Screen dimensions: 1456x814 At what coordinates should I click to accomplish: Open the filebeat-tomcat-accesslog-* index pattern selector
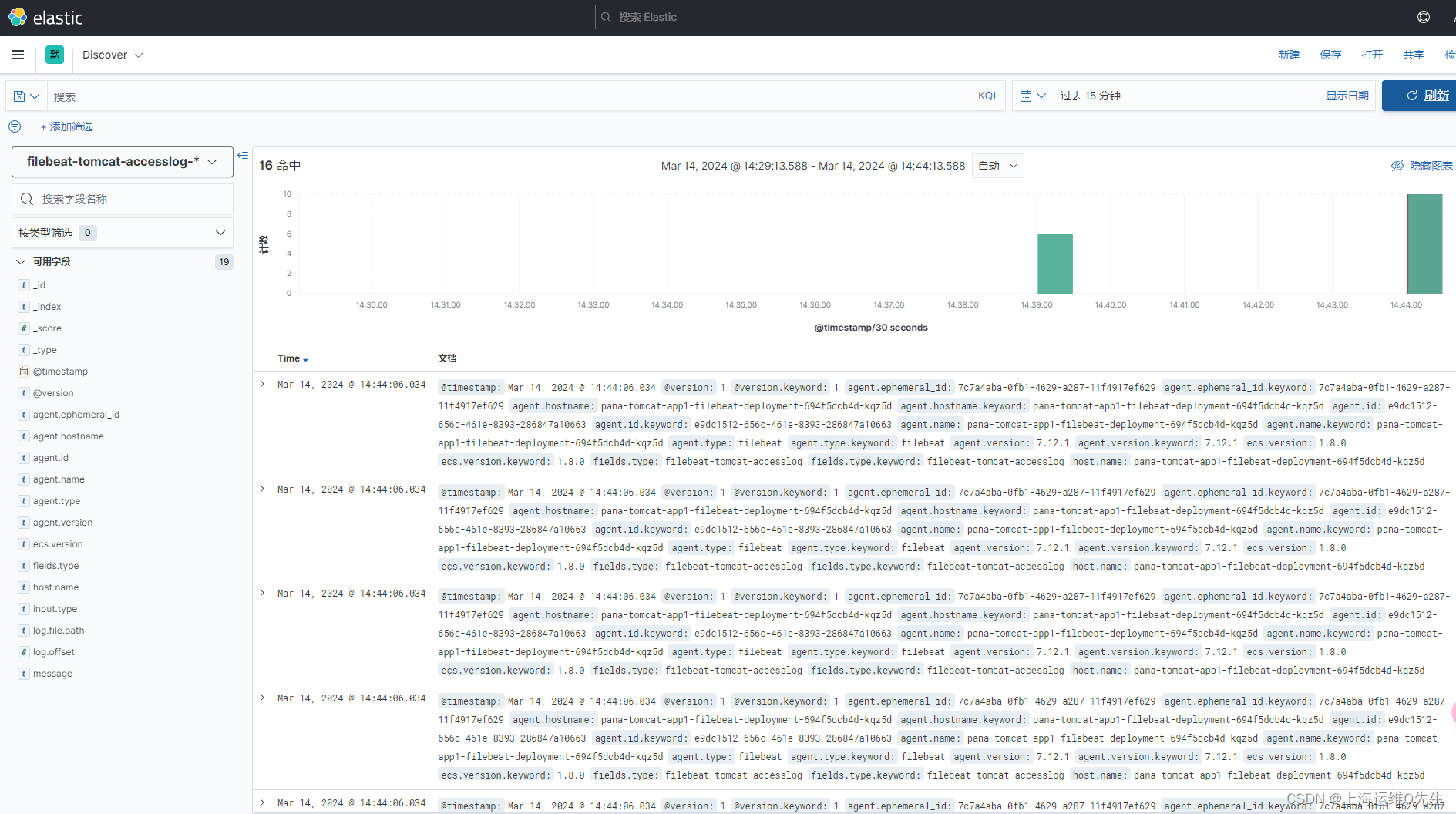click(123, 162)
